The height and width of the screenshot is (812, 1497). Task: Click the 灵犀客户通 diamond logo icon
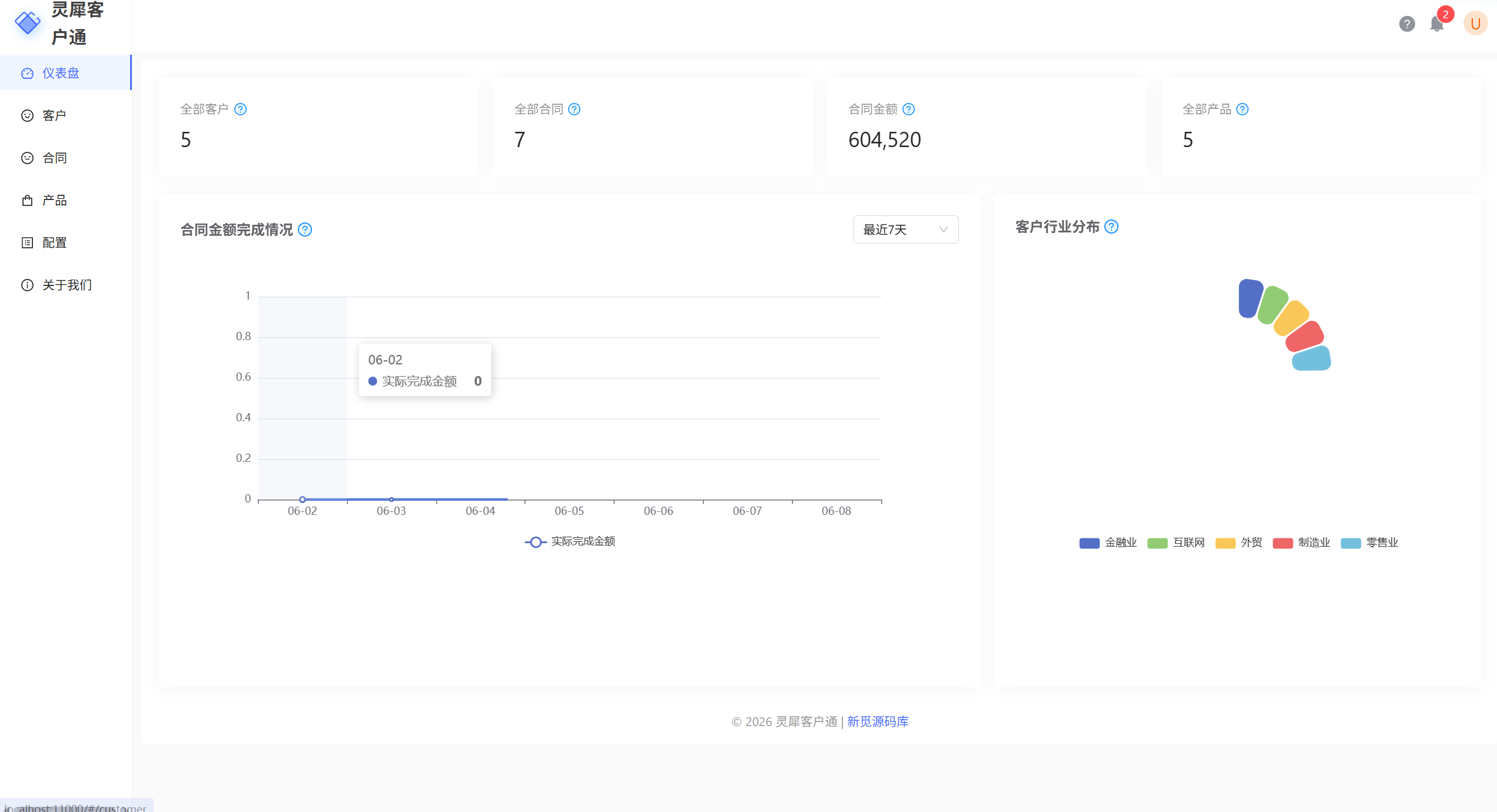28,24
